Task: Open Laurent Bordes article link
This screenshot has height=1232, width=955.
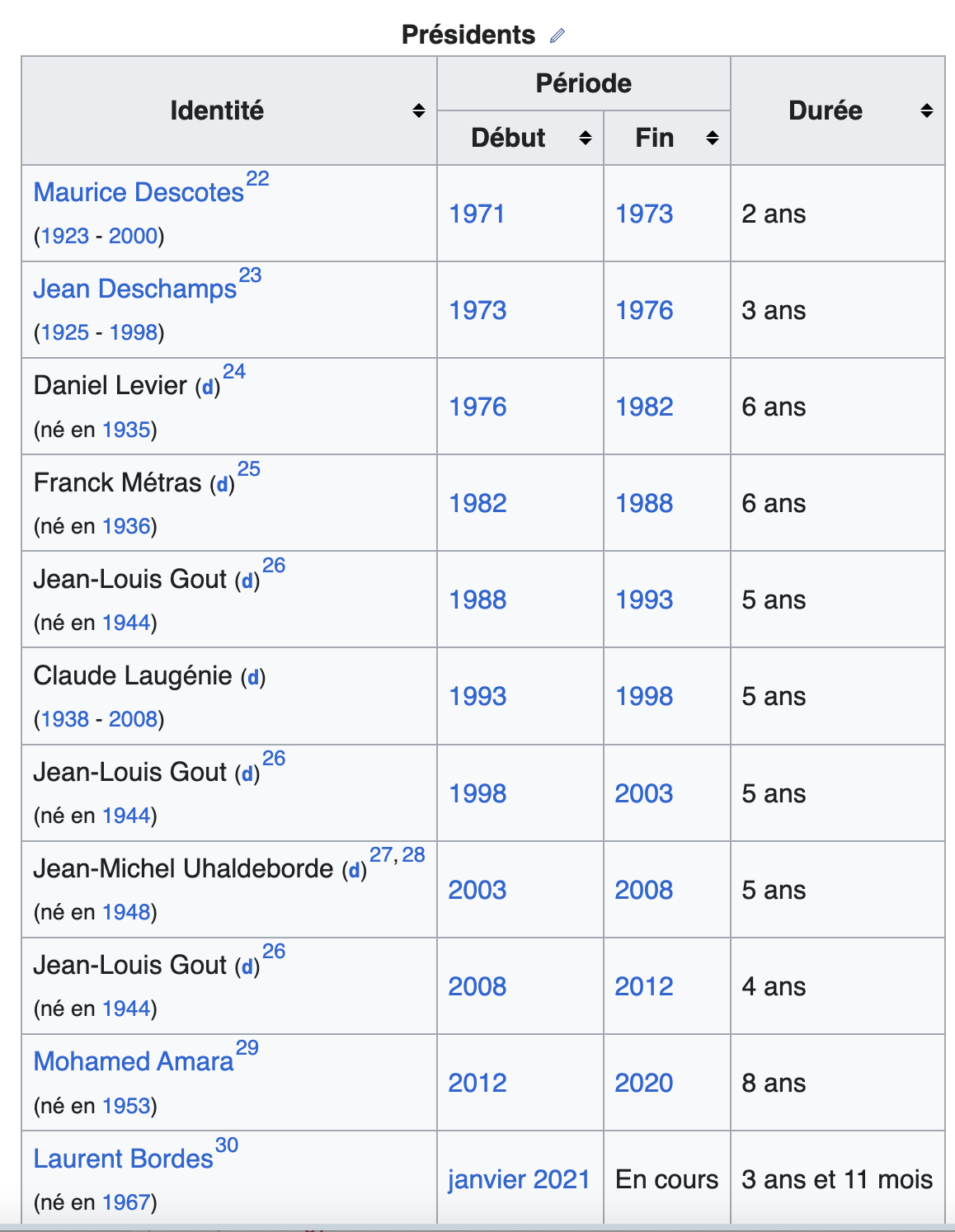Action: 123,1159
